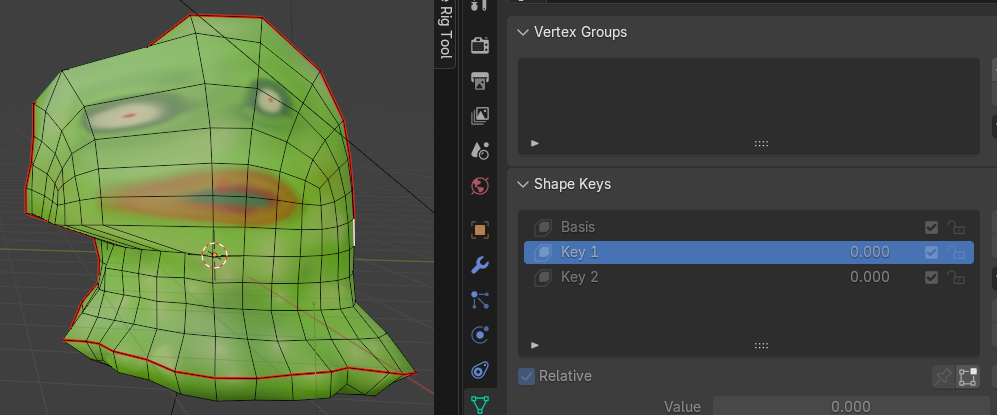The width and height of the screenshot is (997, 415).
Task: Open the View Layer properties tab
Action: 480,116
